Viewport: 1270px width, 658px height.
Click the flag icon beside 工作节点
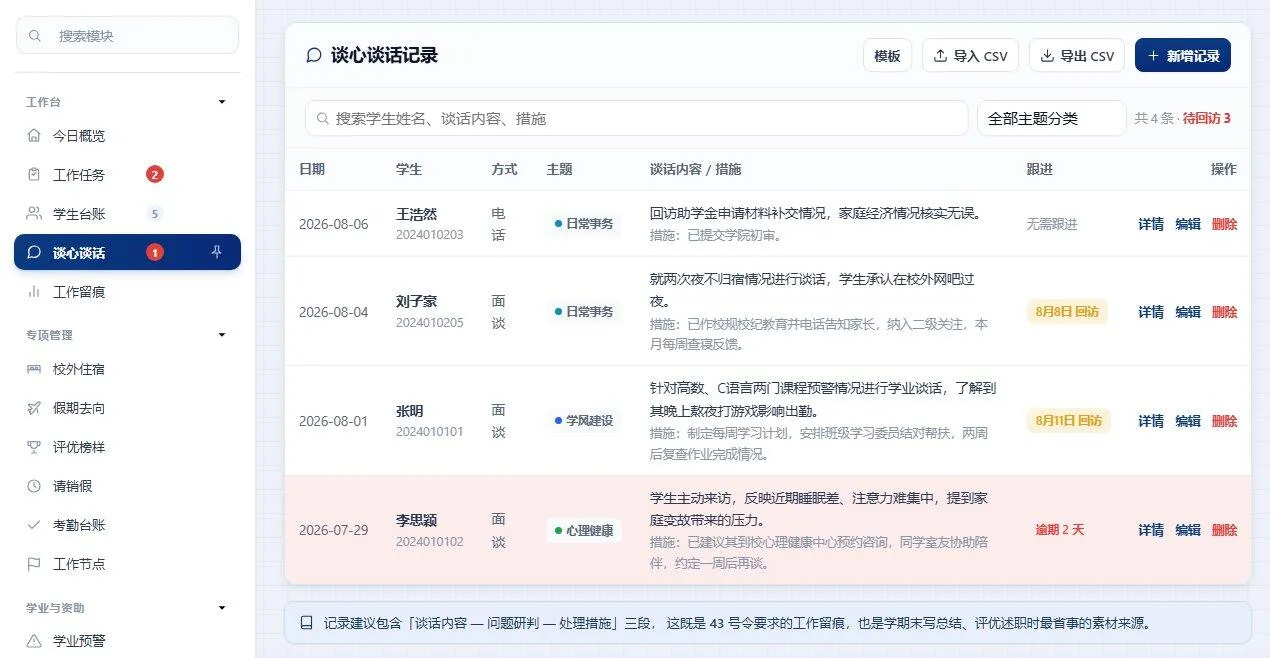pos(34,564)
